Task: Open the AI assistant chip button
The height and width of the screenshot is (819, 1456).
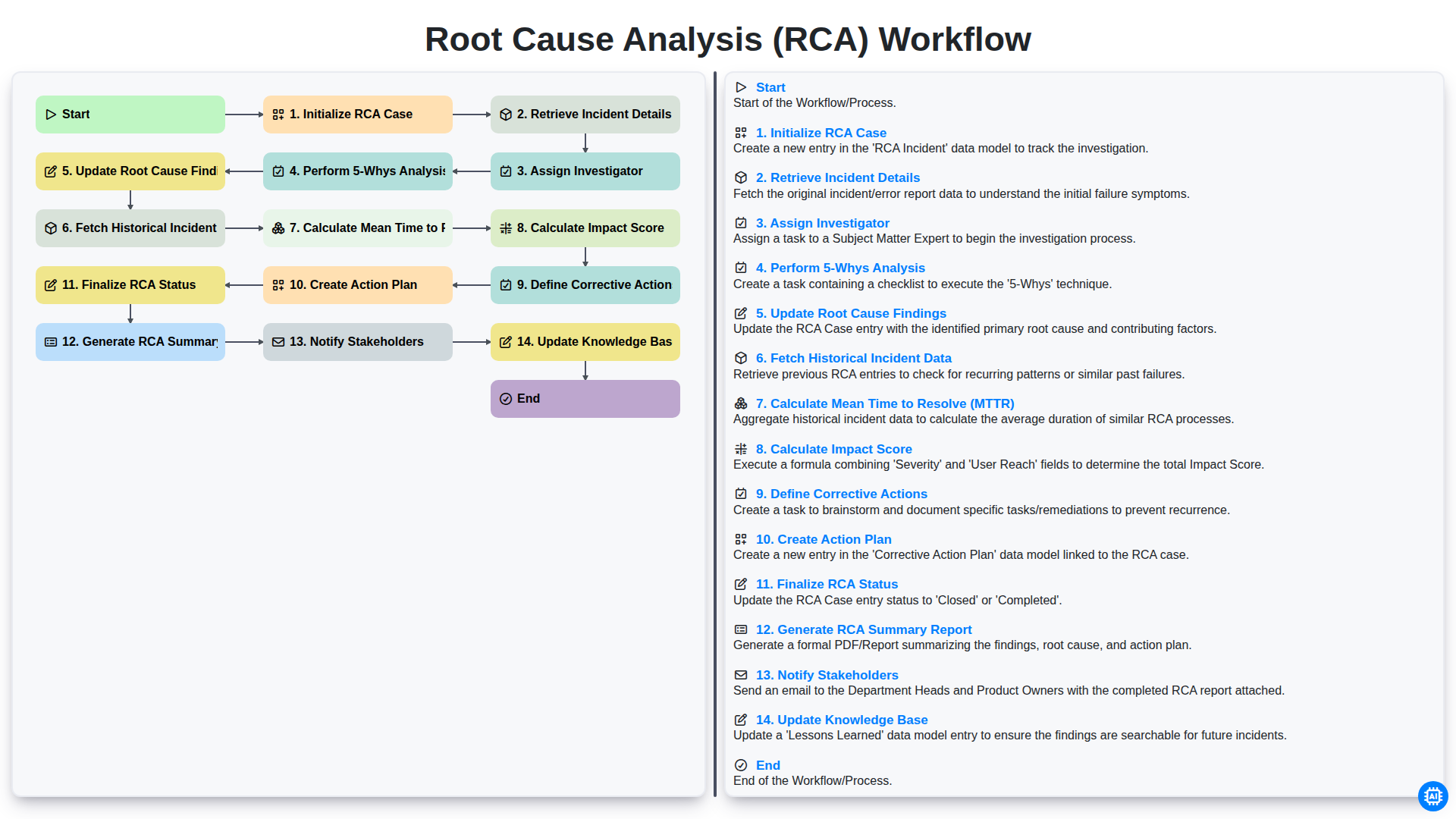Action: 1432,796
